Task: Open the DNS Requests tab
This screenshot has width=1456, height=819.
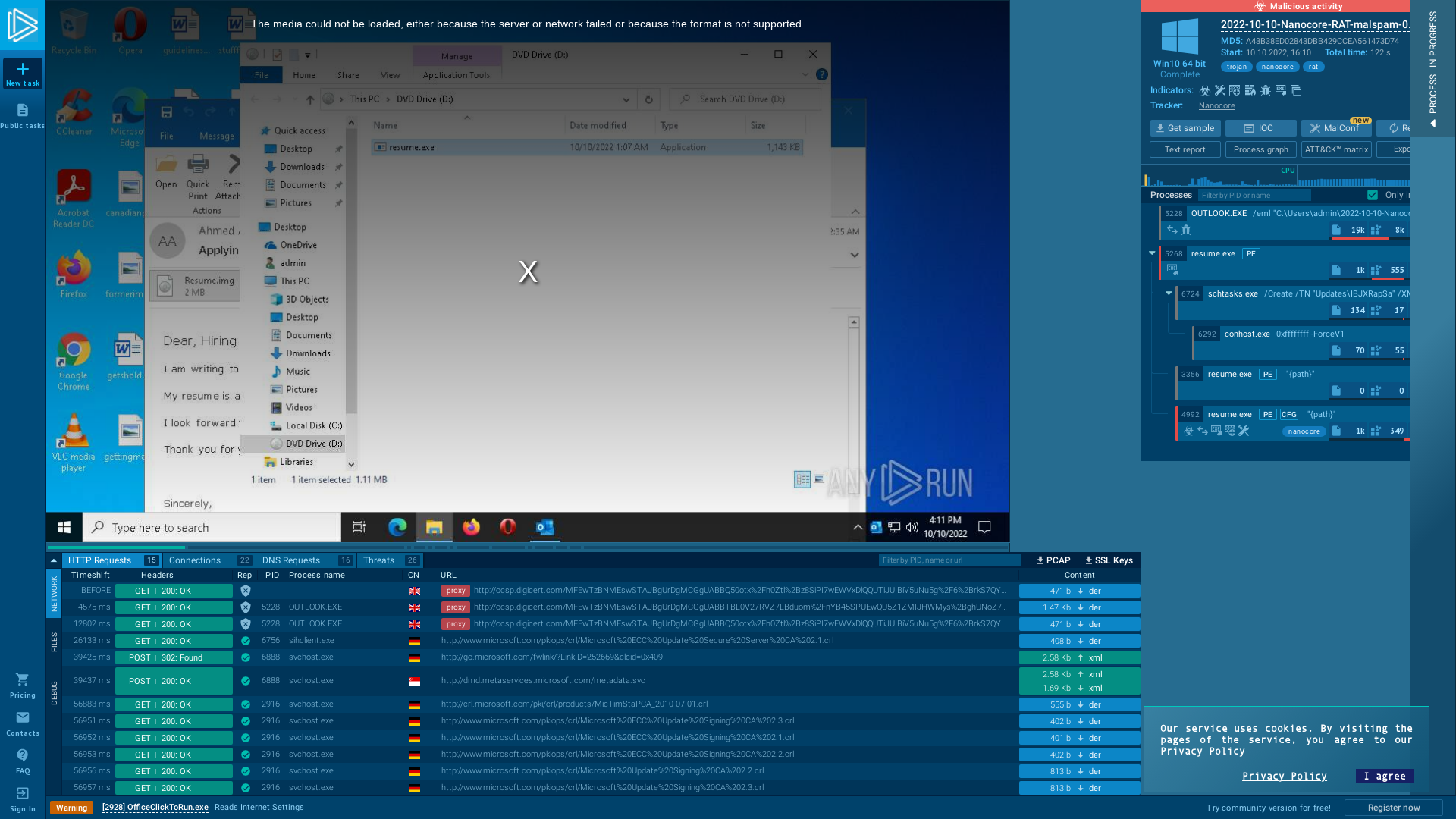Action: point(291,560)
